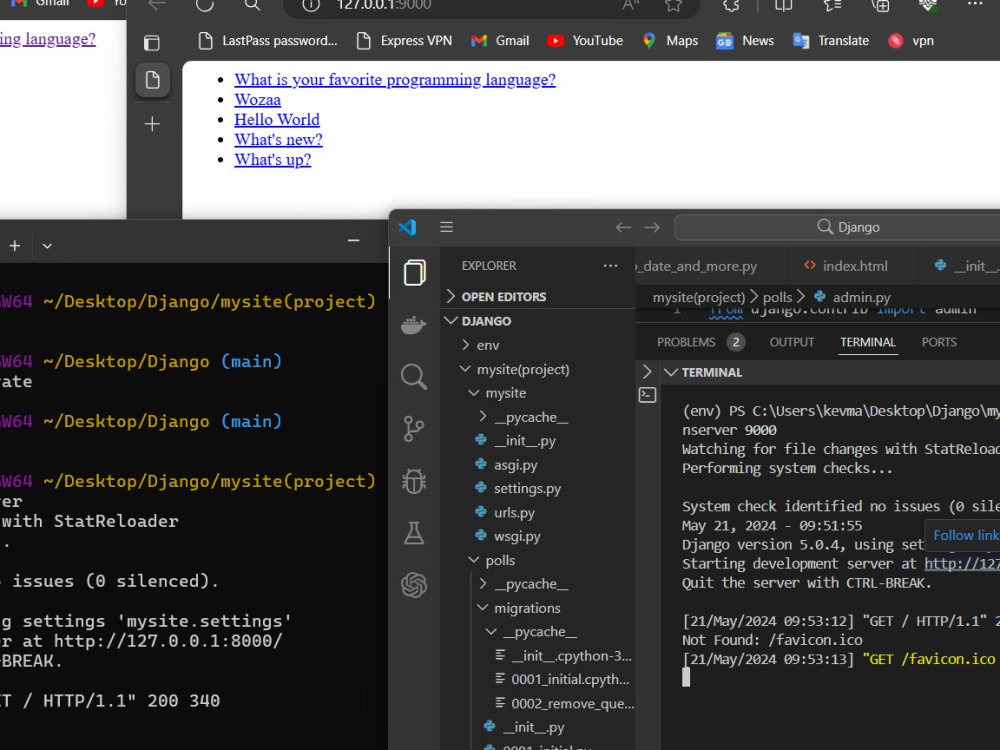This screenshot has height=750, width=1000.
Task: Open browser split screen icon
Action: pyautogui.click(x=784, y=5)
